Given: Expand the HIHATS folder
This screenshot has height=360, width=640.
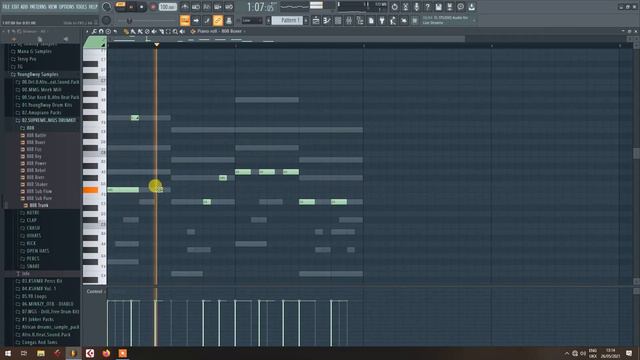Looking at the screenshot, I should click(x=31, y=236).
